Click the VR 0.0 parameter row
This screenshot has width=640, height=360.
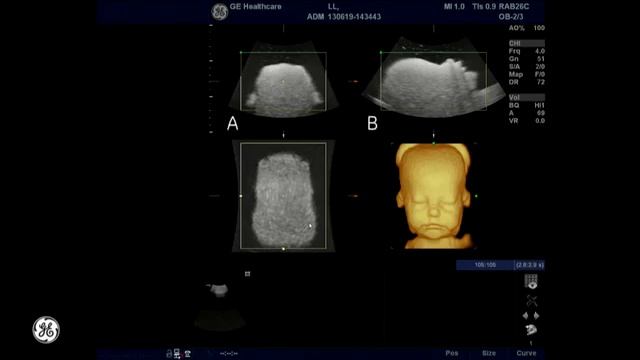[x=527, y=121]
